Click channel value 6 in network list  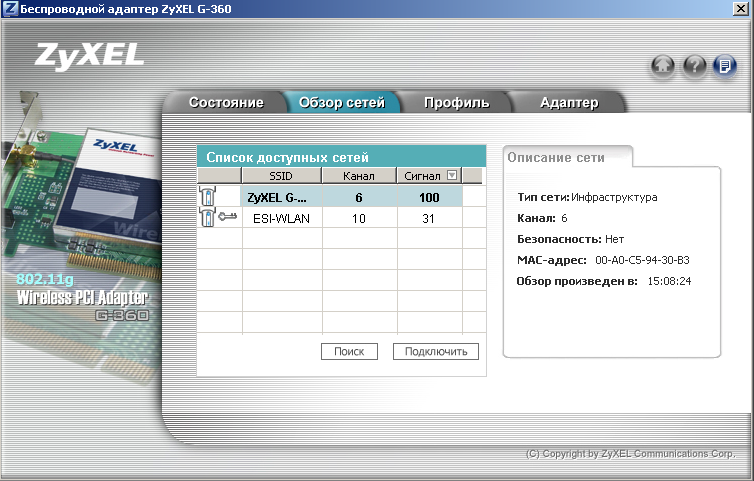tap(359, 198)
